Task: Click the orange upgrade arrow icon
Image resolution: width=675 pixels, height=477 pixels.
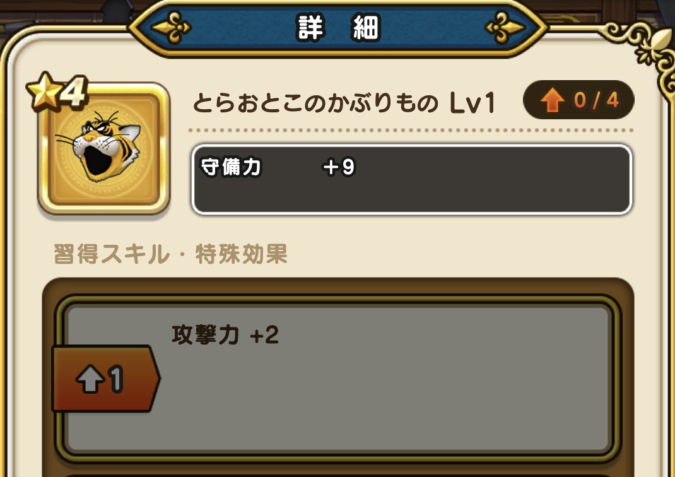Action: [553, 100]
